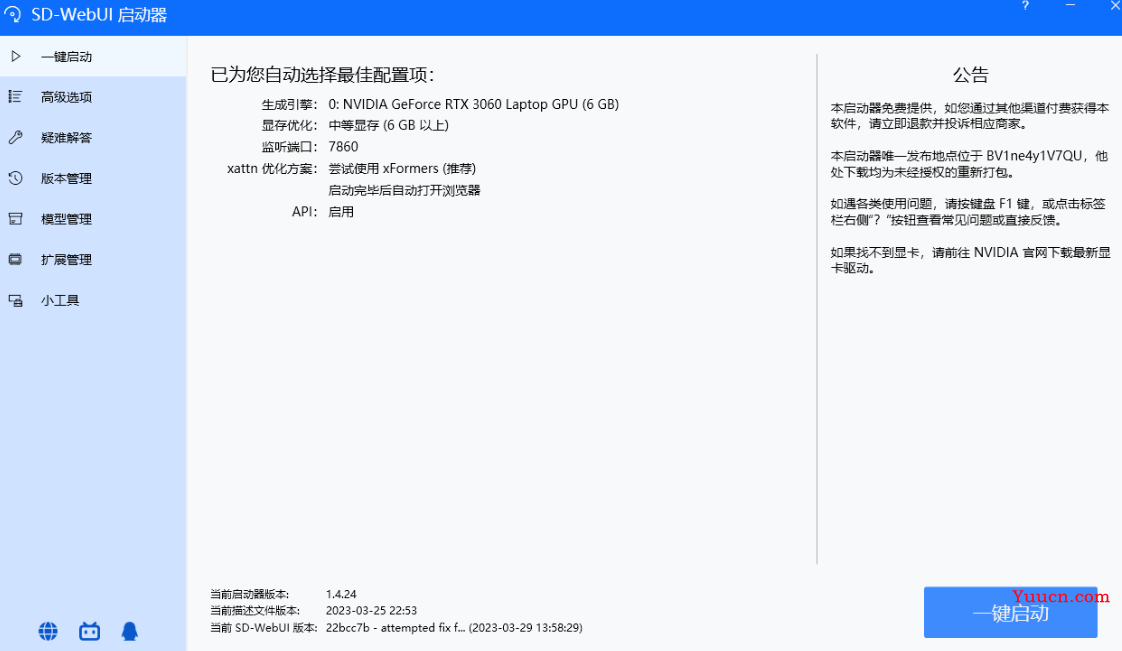Open the globe website icon at sidebar bottom
The image size is (1122, 651).
48,631
